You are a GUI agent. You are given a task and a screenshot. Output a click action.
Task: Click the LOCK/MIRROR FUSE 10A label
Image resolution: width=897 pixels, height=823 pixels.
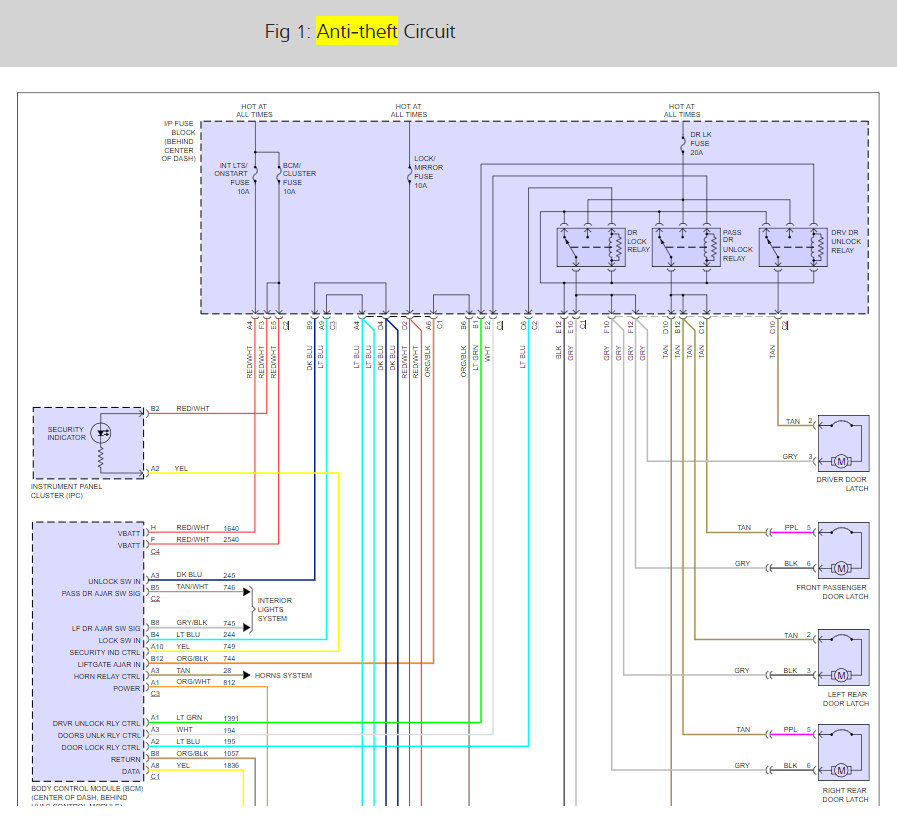428,172
